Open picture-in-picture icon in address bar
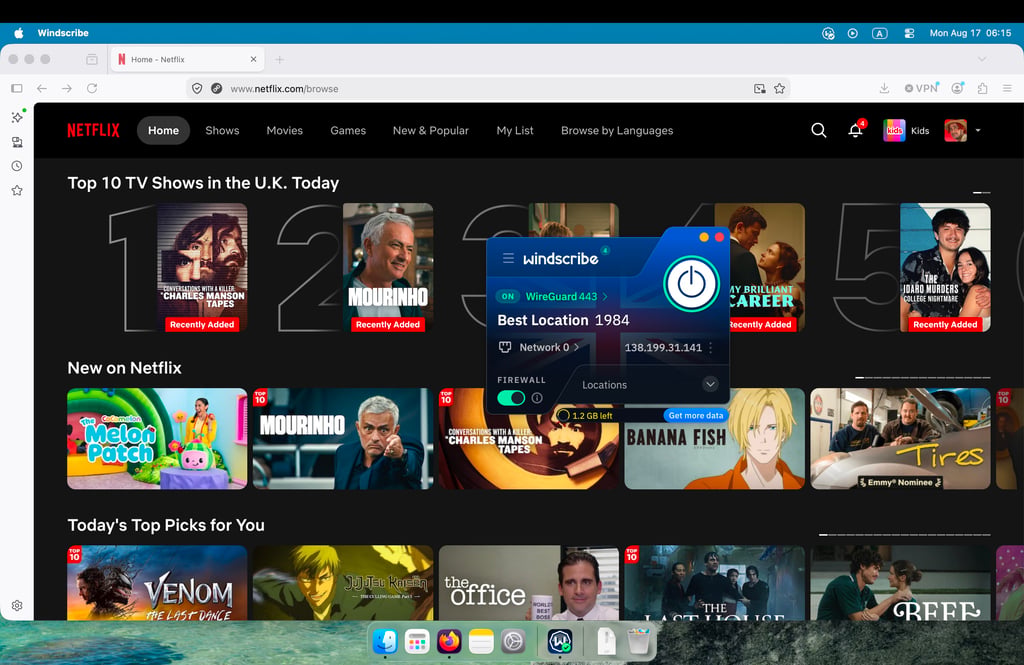 point(760,88)
